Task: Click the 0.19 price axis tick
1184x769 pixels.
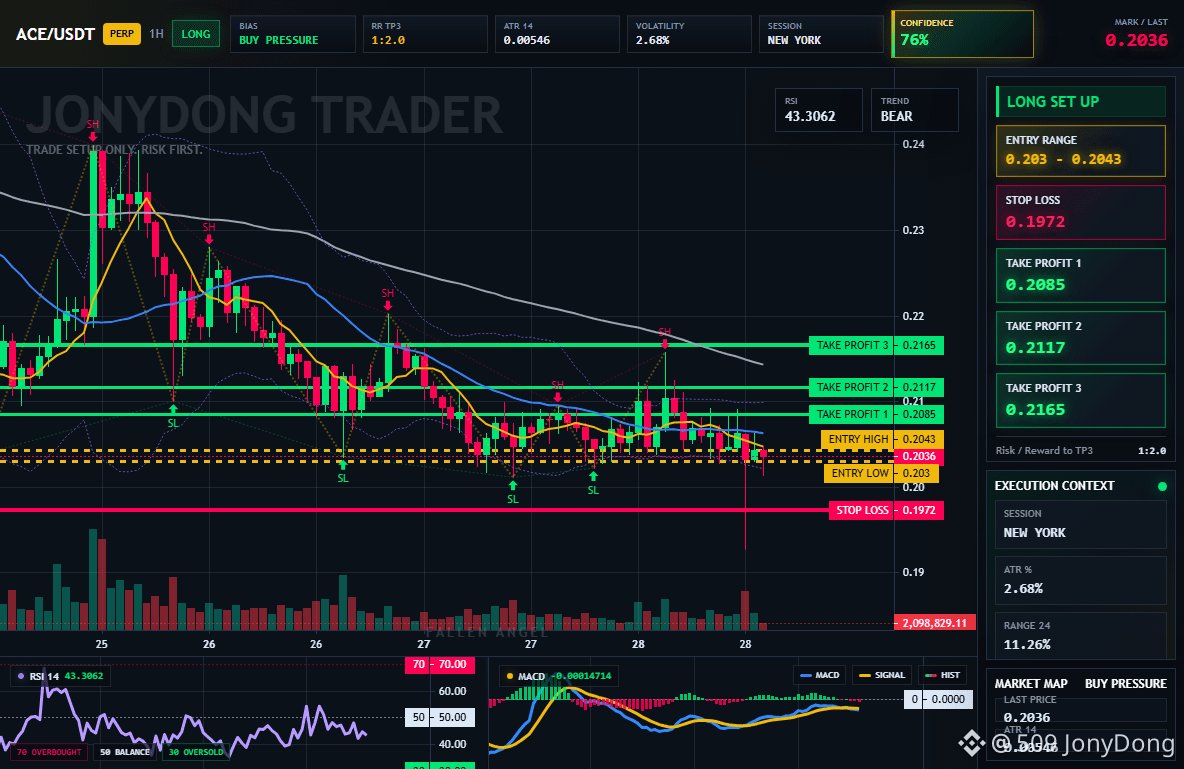Action: pos(914,572)
